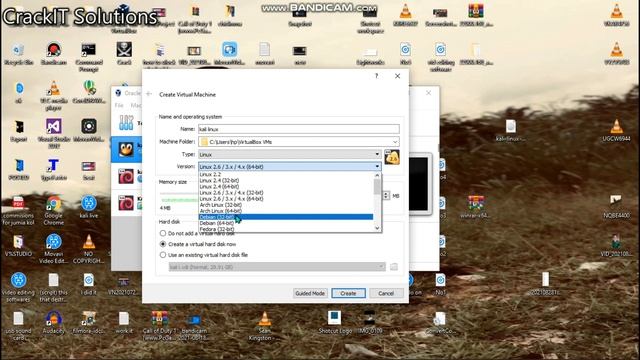Open Audacity desktop shortcut

(x=53, y=322)
